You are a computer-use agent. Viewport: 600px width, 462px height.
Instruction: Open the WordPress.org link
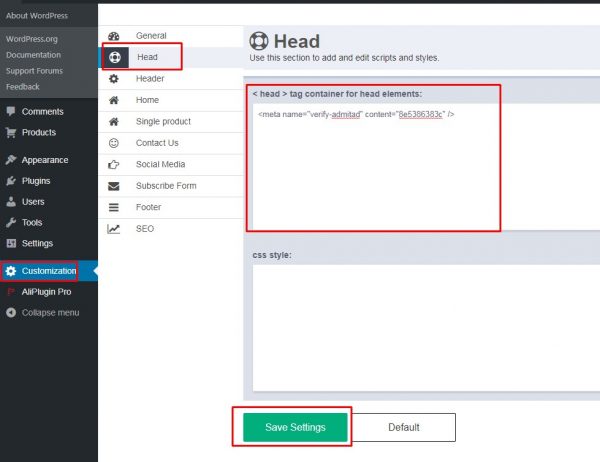(x=32, y=39)
